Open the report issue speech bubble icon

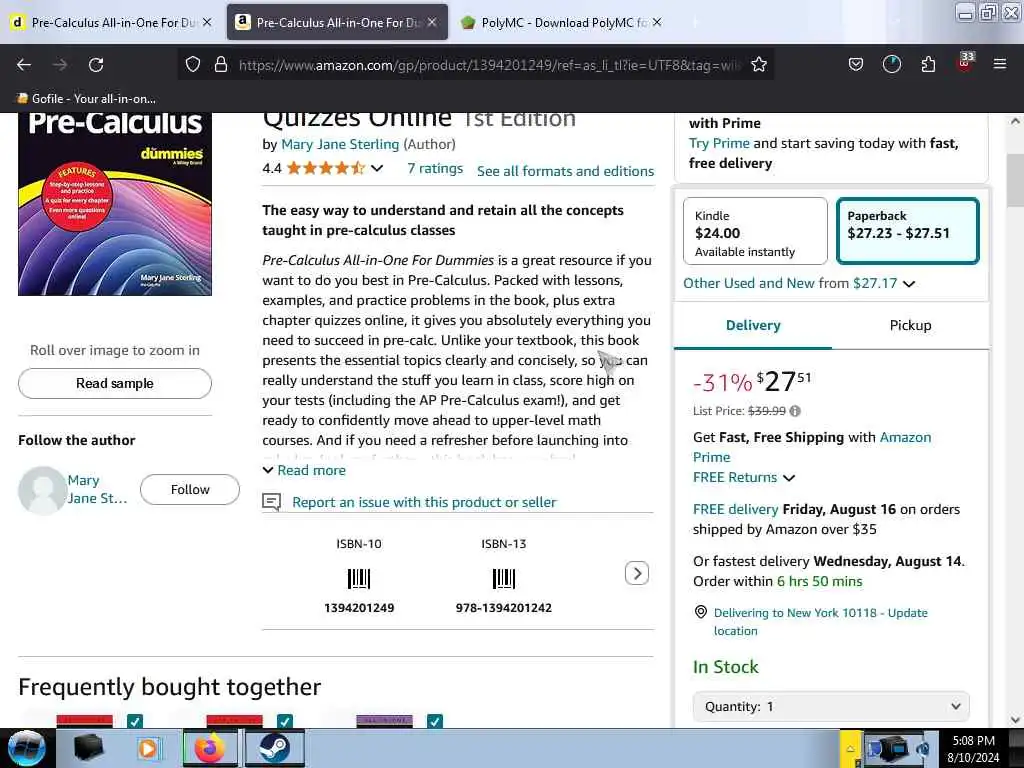point(272,502)
